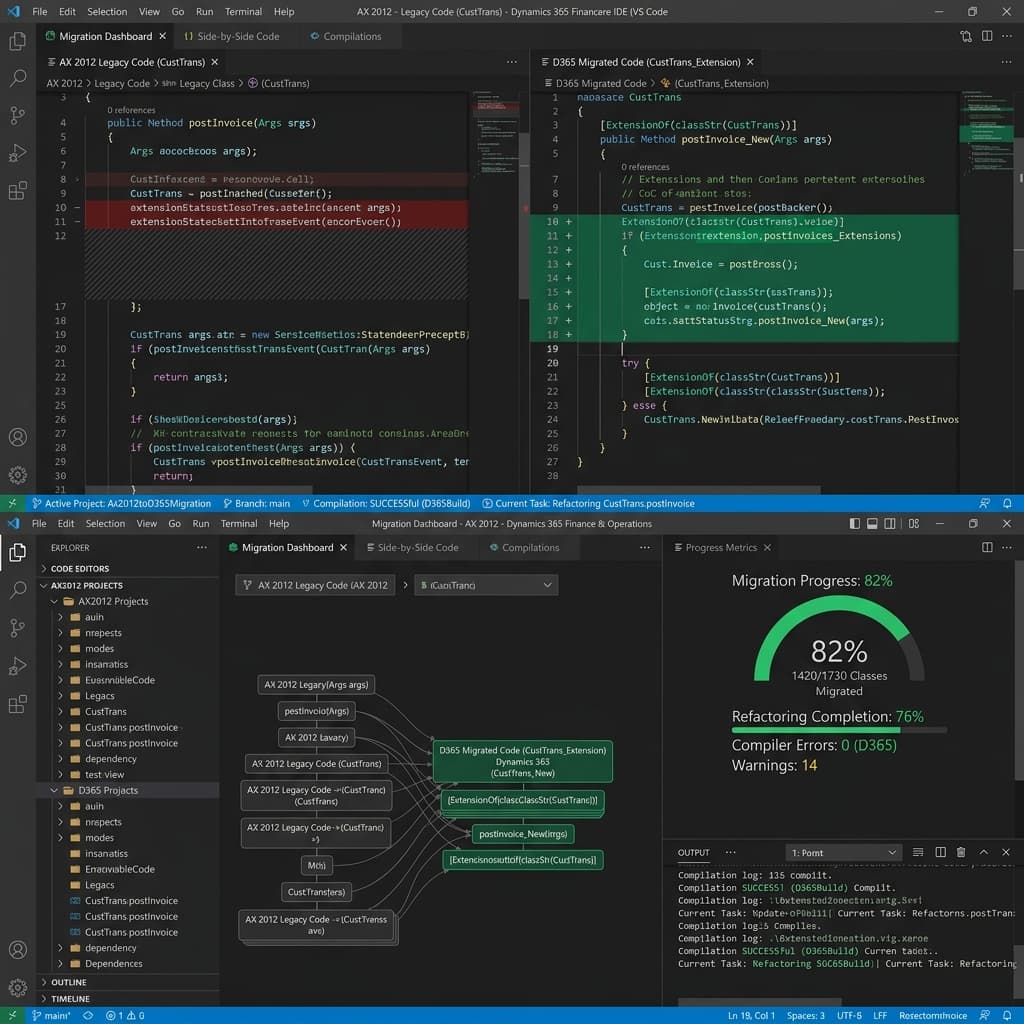The image size is (1024, 1024).
Task: Click the list lines icon in Output panel toolbar
Action: click(918, 852)
